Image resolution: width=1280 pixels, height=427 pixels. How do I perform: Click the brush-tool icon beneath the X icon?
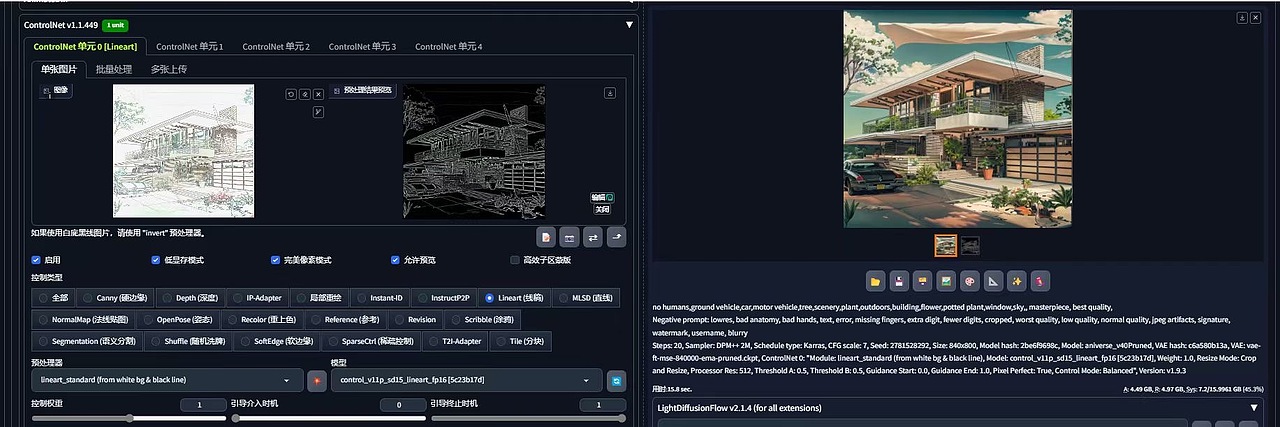click(x=319, y=111)
